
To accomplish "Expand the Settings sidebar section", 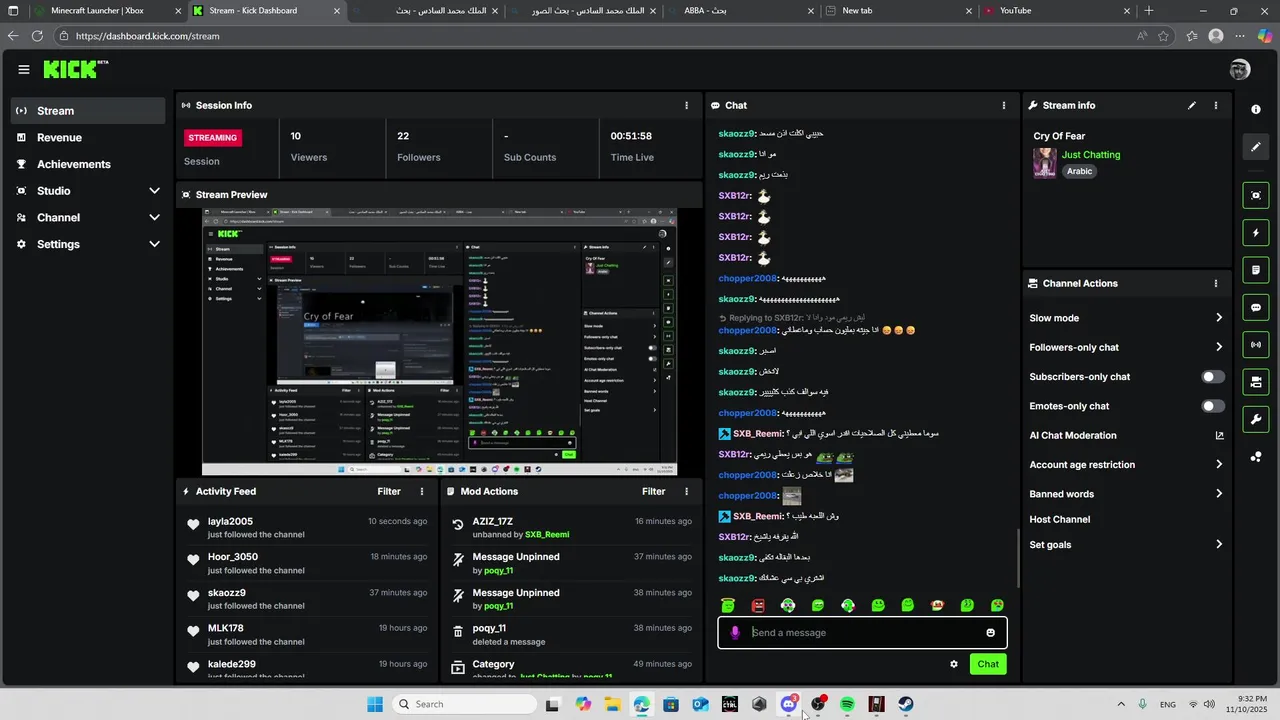I will [x=88, y=244].
